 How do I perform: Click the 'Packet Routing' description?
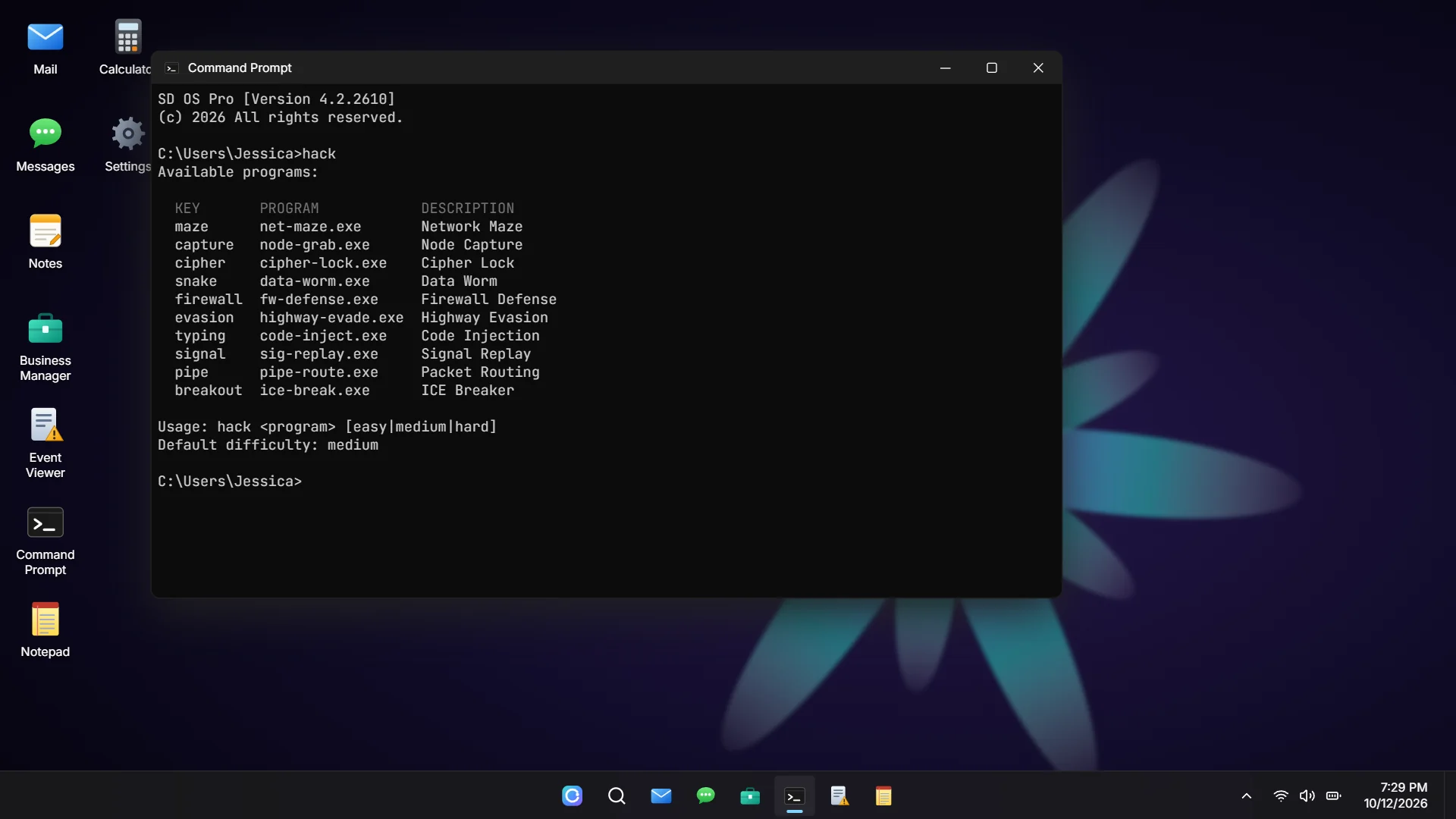[x=480, y=372]
